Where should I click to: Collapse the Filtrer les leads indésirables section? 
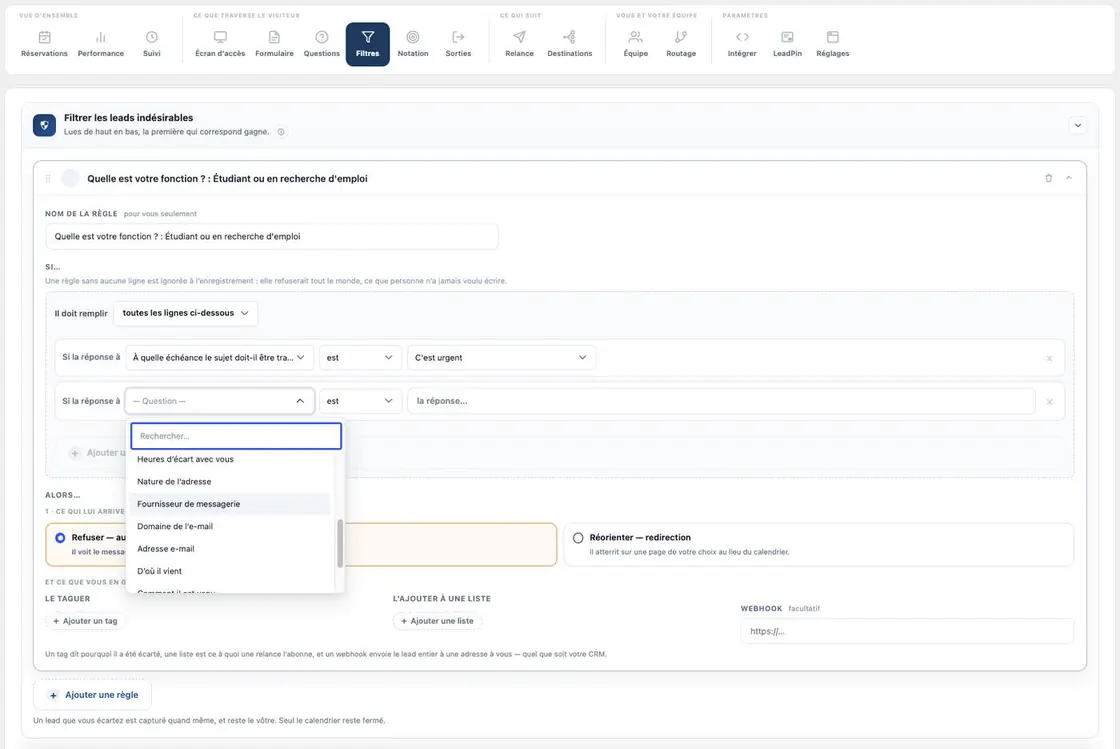tap(1078, 126)
